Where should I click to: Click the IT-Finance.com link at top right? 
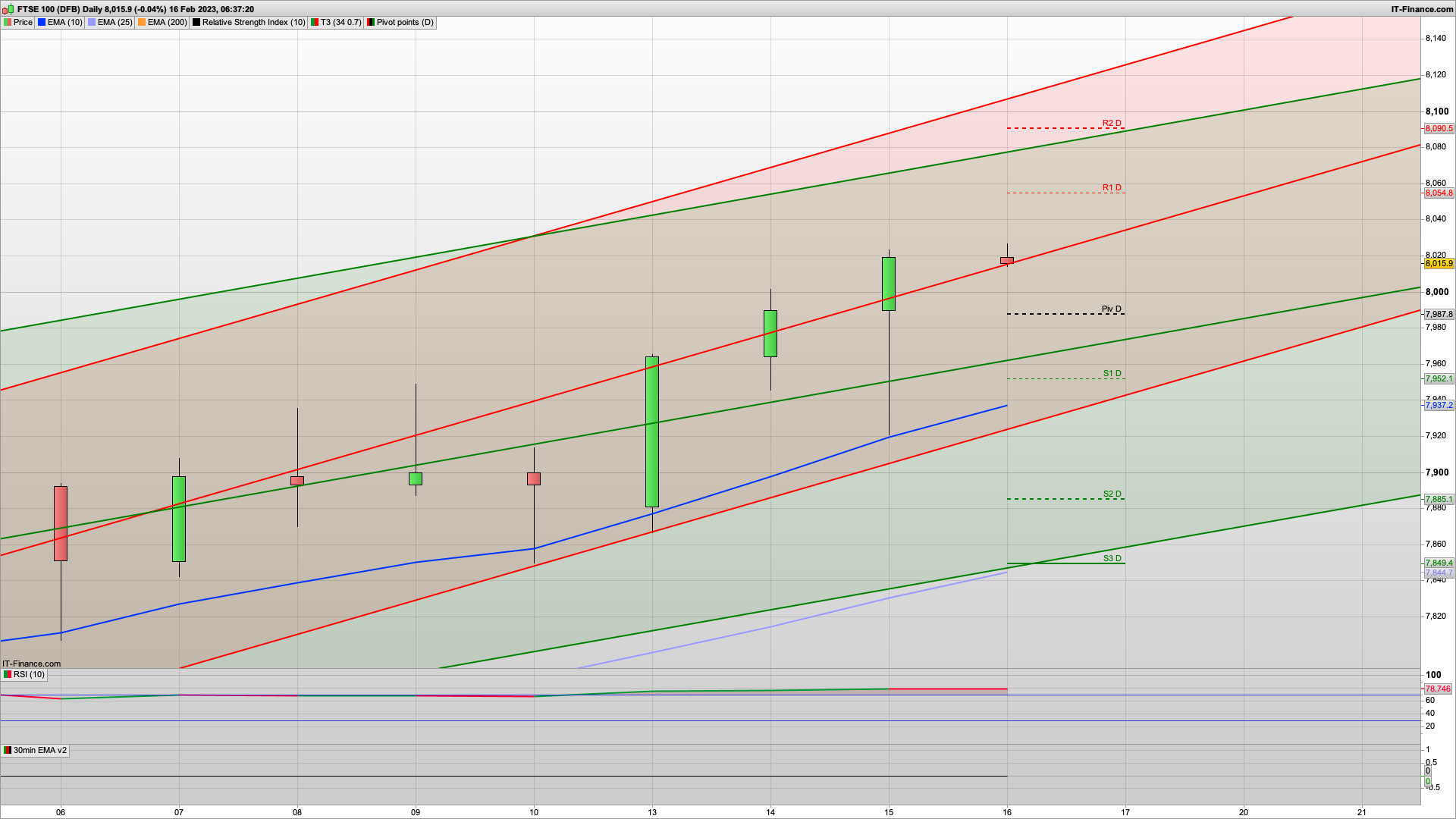pos(1422,9)
